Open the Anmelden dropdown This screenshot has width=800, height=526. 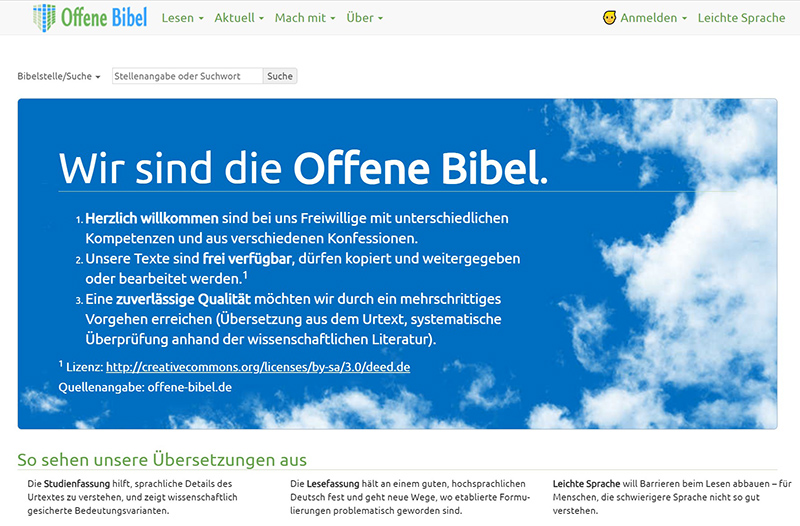point(653,18)
